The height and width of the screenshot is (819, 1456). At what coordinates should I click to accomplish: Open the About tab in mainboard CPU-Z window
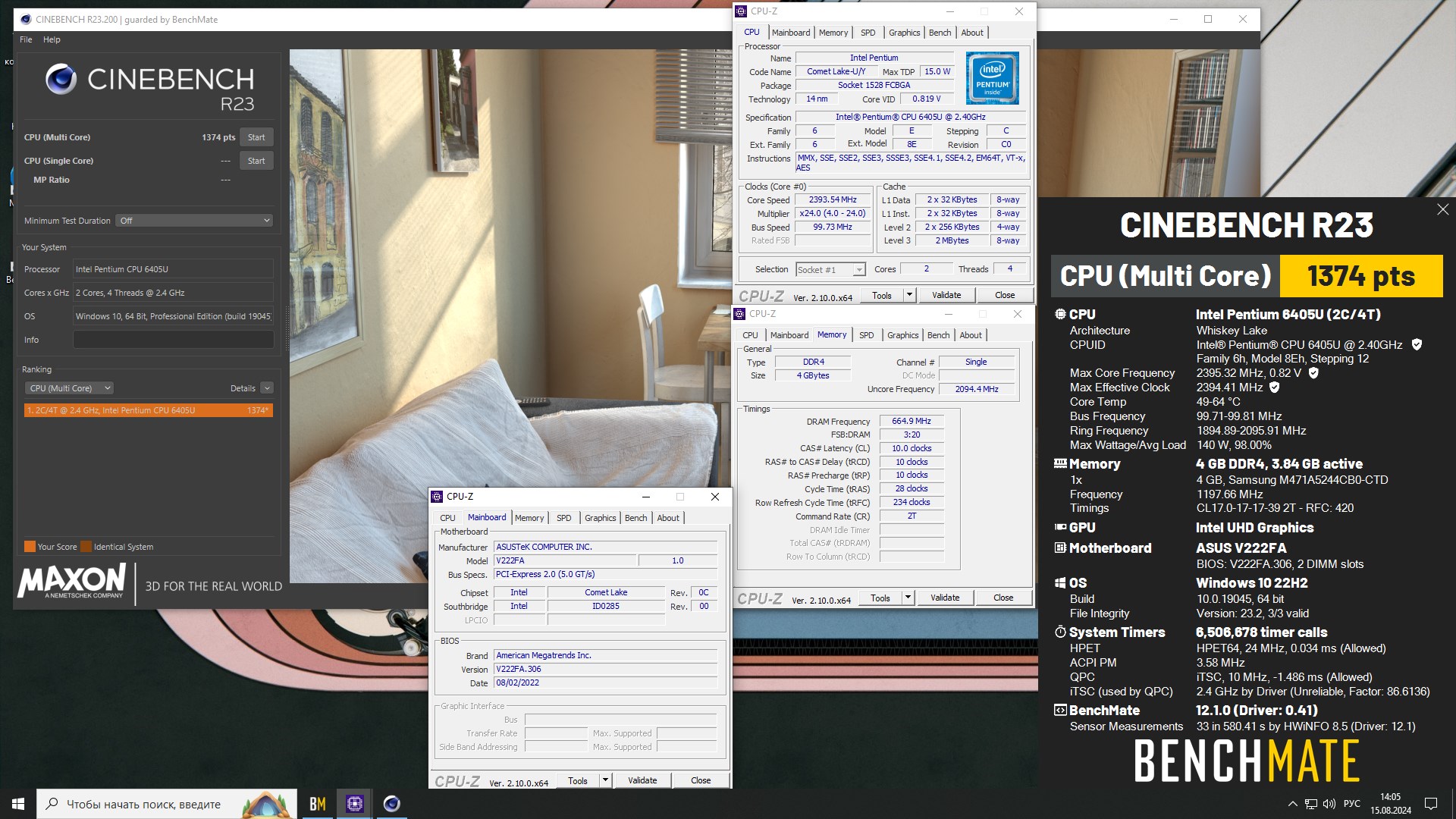click(x=668, y=518)
